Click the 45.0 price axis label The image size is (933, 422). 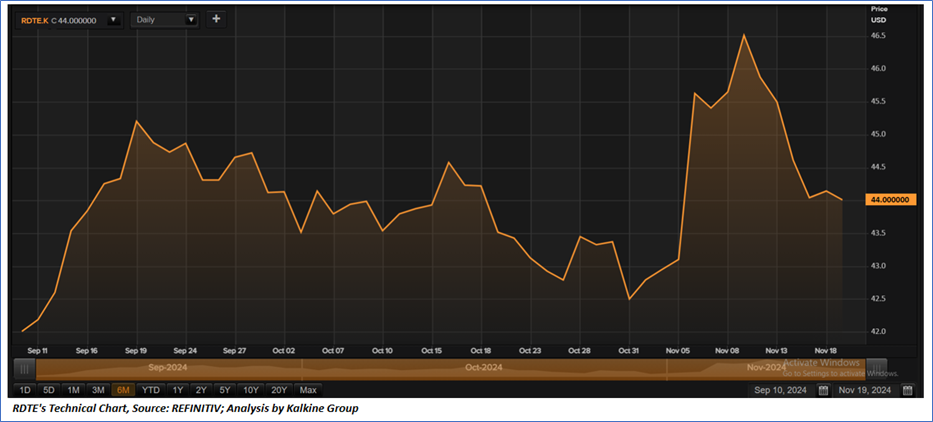878,134
